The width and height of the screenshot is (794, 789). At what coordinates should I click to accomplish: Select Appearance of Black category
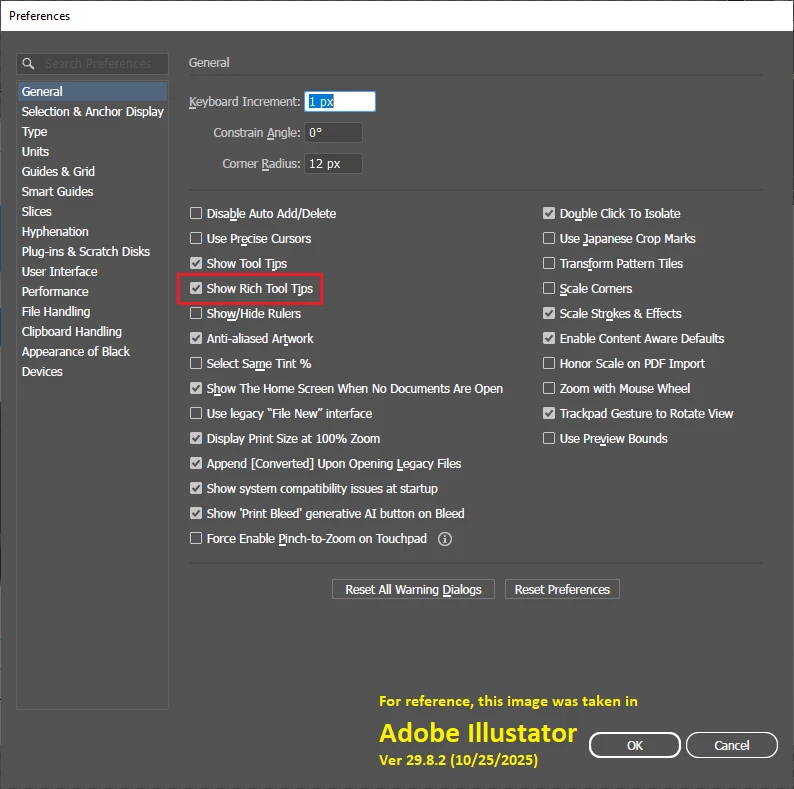tap(93, 351)
